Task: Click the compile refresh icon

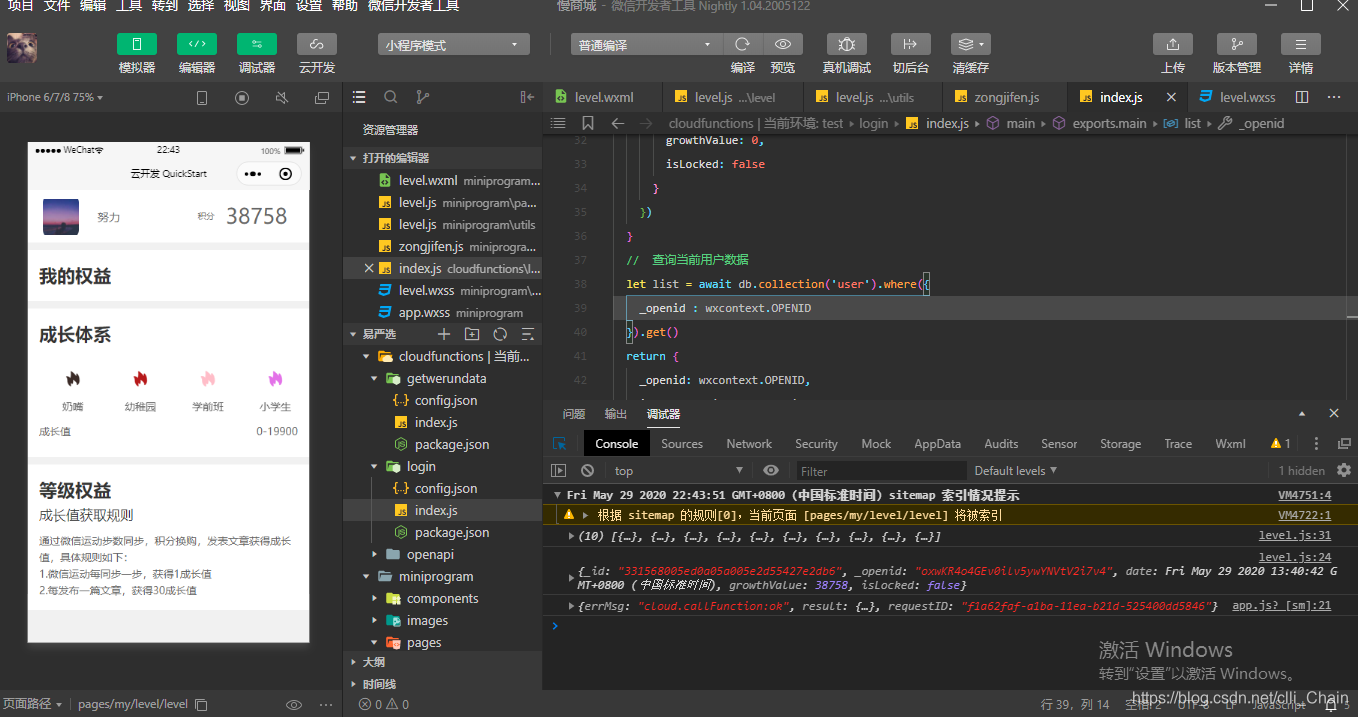Action: point(742,44)
